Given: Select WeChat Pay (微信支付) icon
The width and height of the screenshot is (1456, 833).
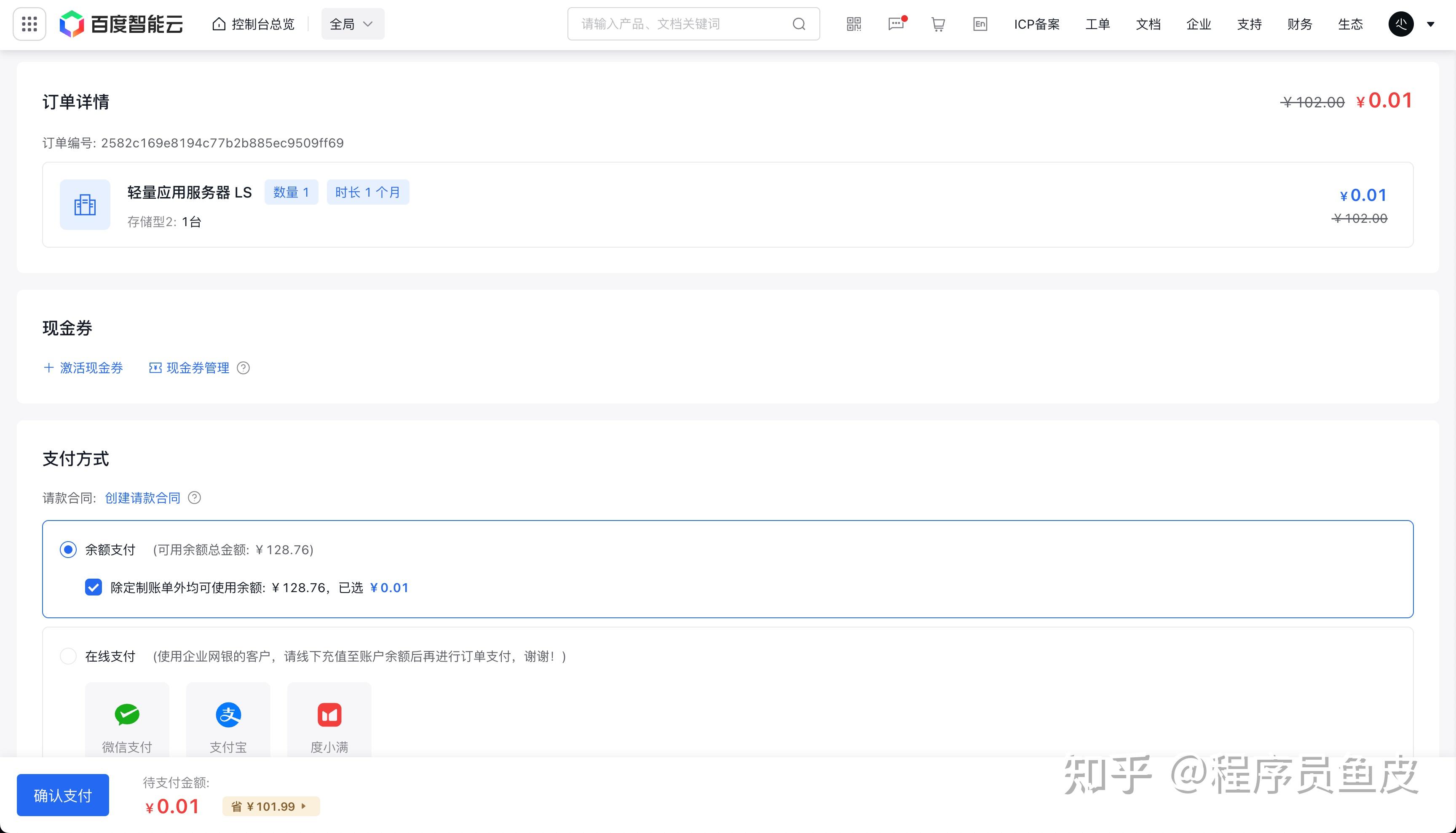Looking at the screenshot, I should coord(127,715).
